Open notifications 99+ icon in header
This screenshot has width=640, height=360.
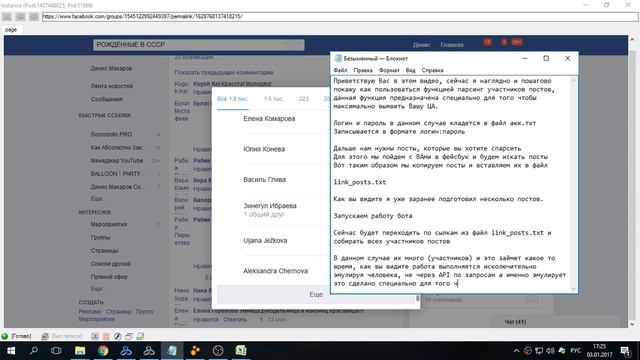point(517,42)
